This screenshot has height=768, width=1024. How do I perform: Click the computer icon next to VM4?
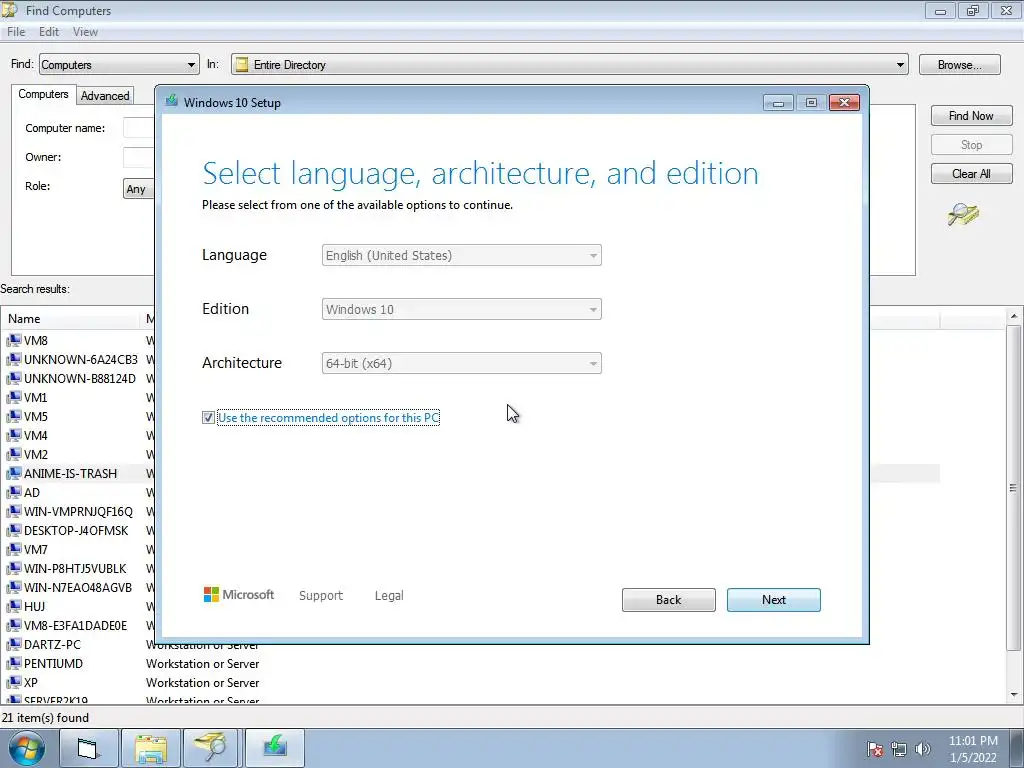point(14,435)
